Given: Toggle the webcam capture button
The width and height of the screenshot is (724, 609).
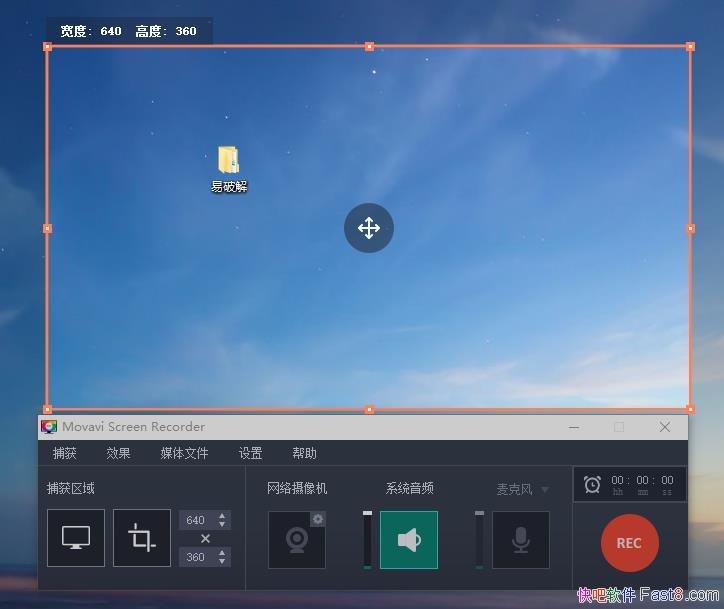Looking at the screenshot, I should click(x=296, y=540).
